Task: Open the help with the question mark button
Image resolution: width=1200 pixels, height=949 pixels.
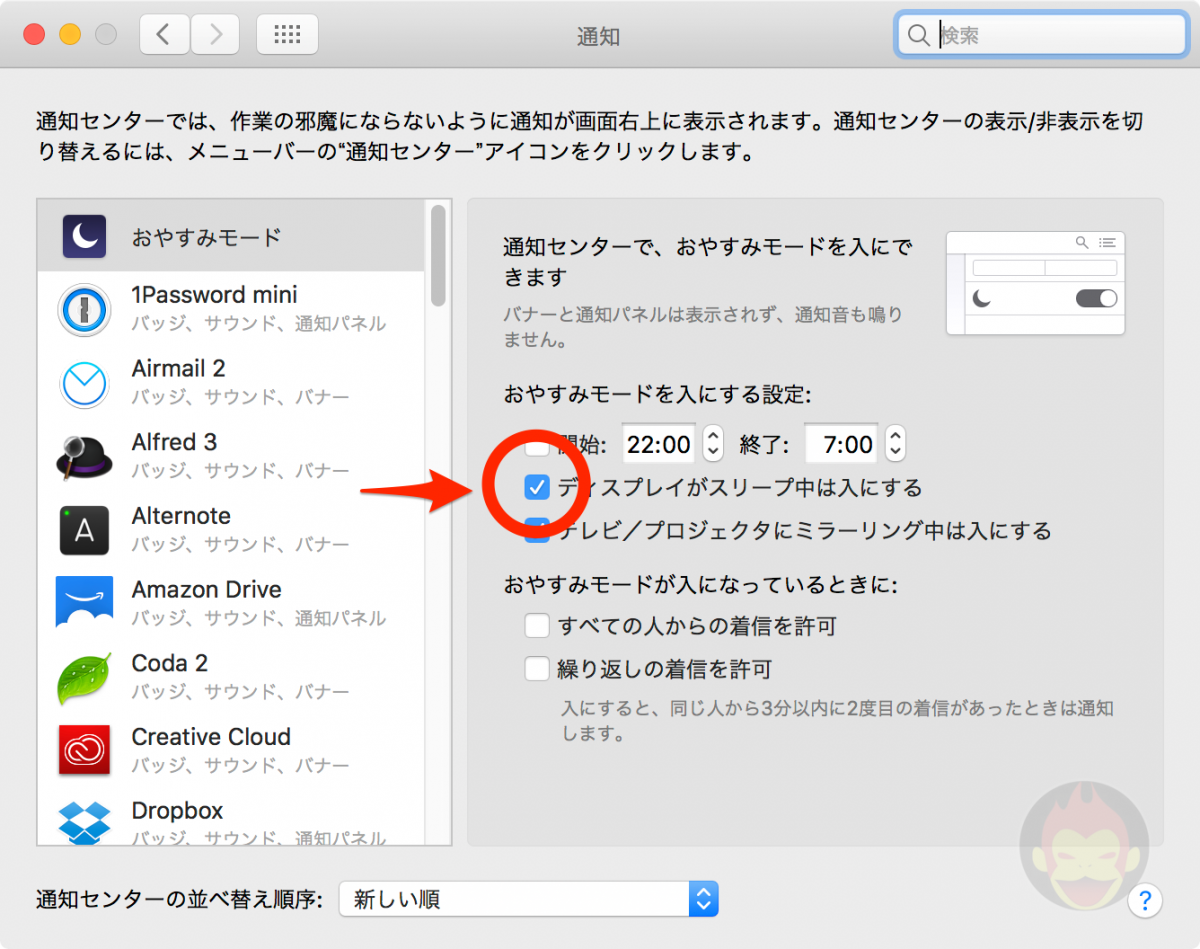Action: (x=1144, y=901)
